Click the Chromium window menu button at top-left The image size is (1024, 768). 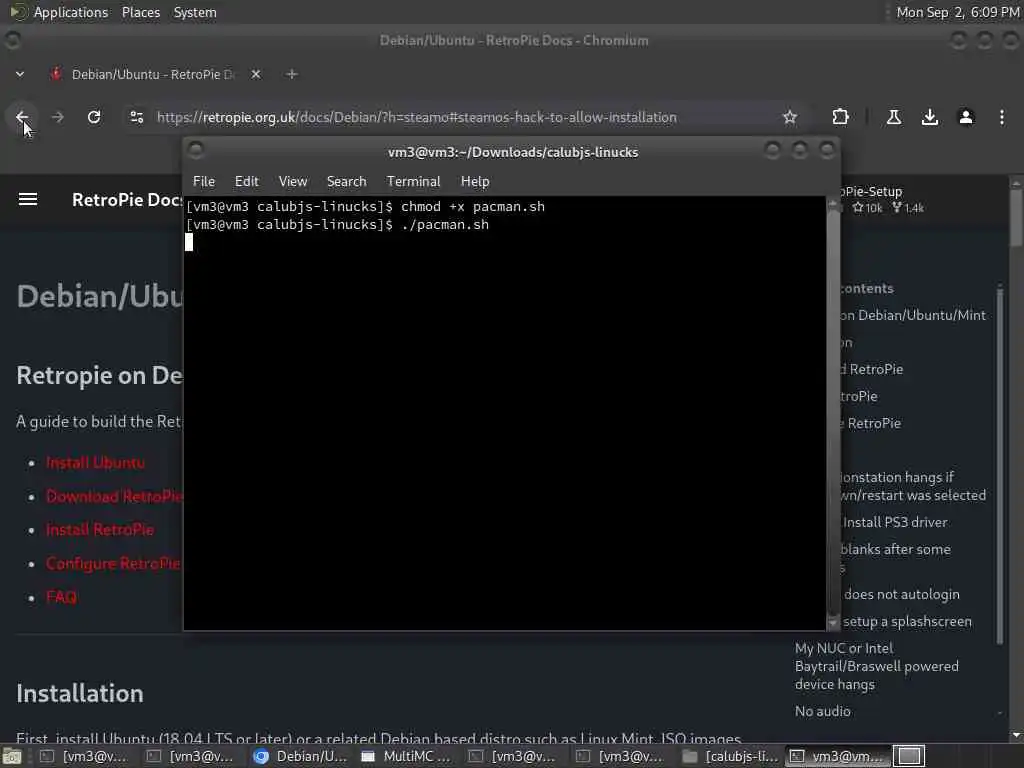click(12, 40)
